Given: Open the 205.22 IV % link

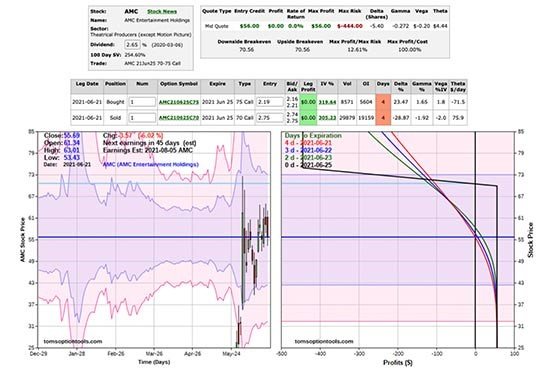Looking at the screenshot, I should click(x=327, y=118).
